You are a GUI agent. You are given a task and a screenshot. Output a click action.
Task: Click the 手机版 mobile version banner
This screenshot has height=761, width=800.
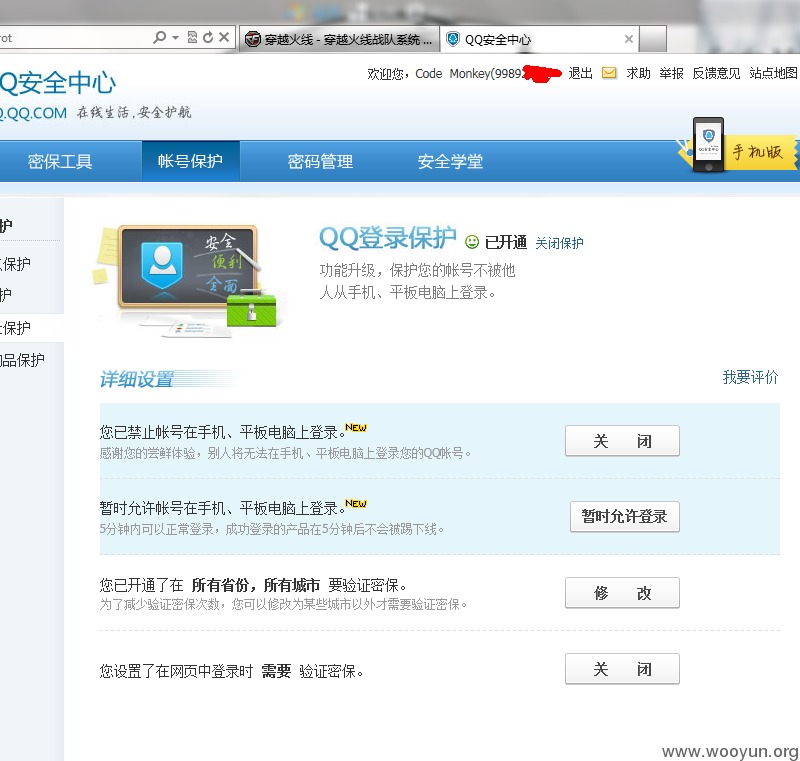[x=738, y=147]
